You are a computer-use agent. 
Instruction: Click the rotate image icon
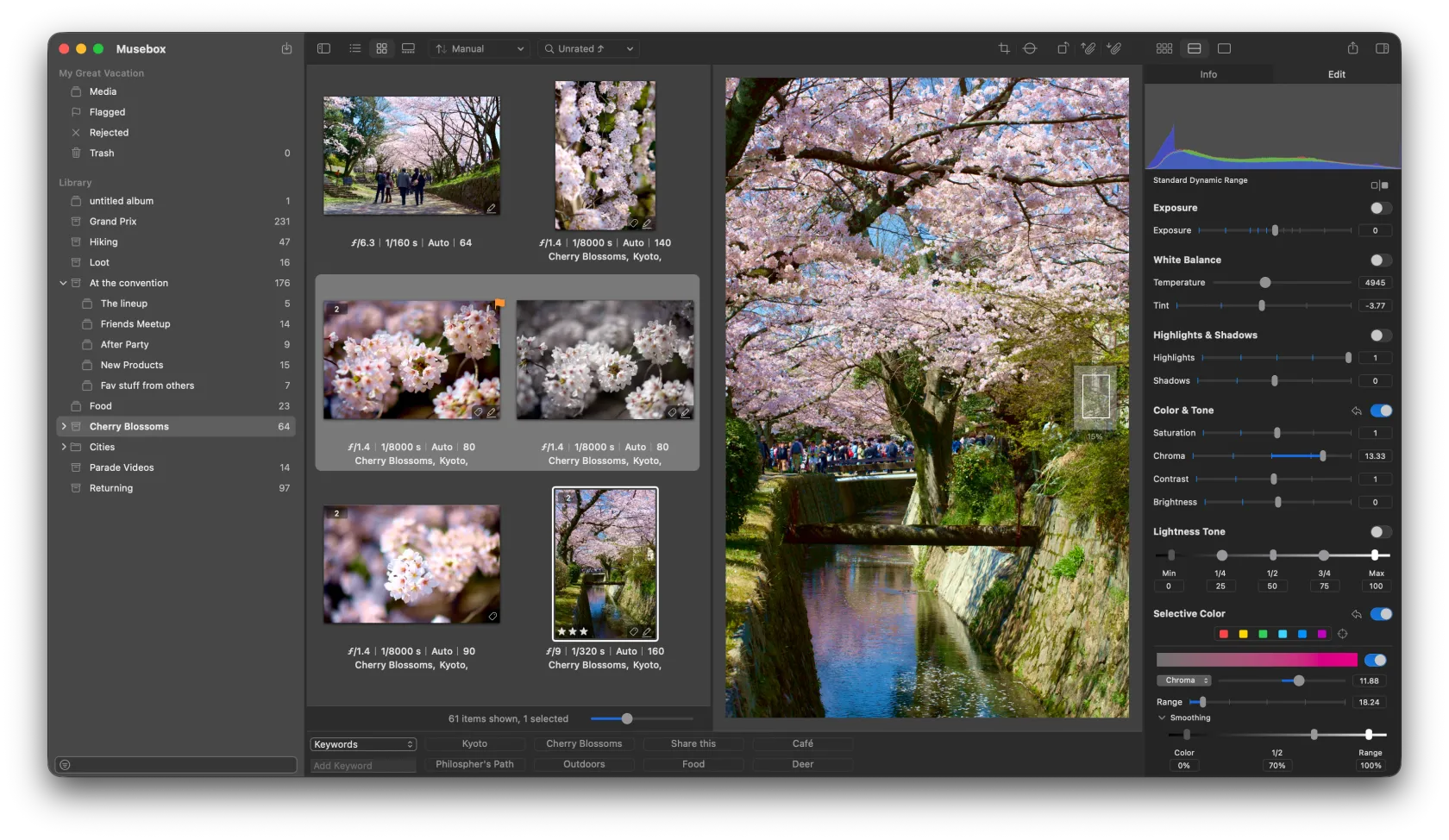click(1063, 49)
